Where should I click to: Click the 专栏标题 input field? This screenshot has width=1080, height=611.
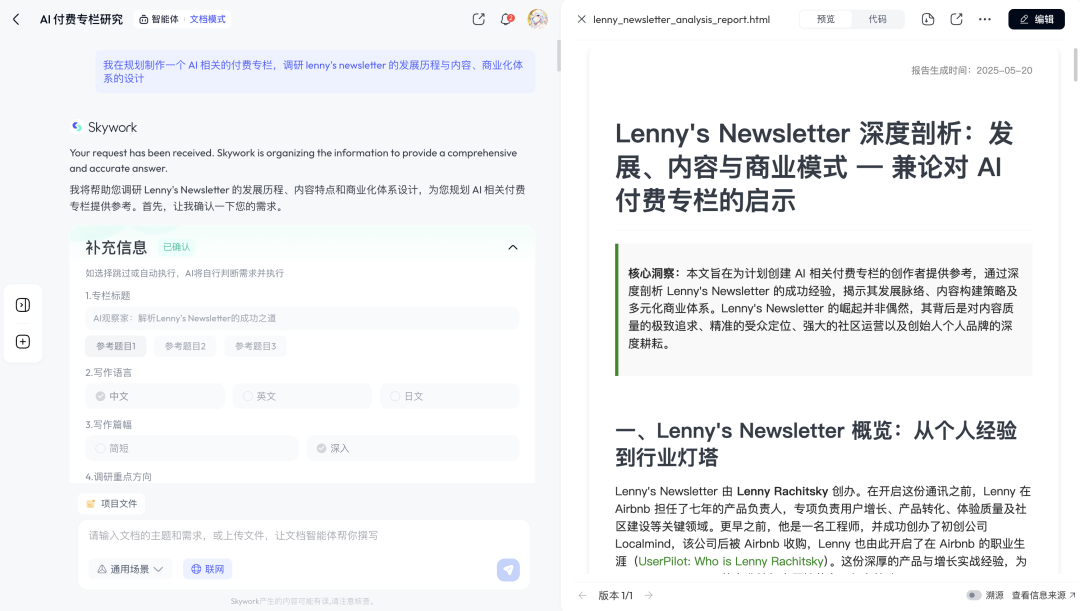(302, 318)
